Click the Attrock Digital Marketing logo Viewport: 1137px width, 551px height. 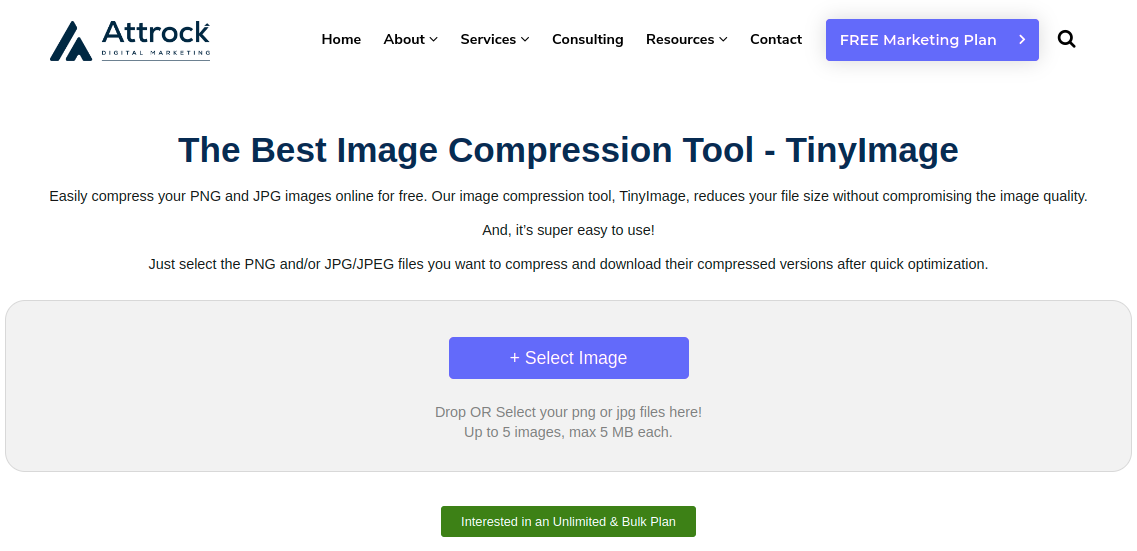tap(130, 41)
